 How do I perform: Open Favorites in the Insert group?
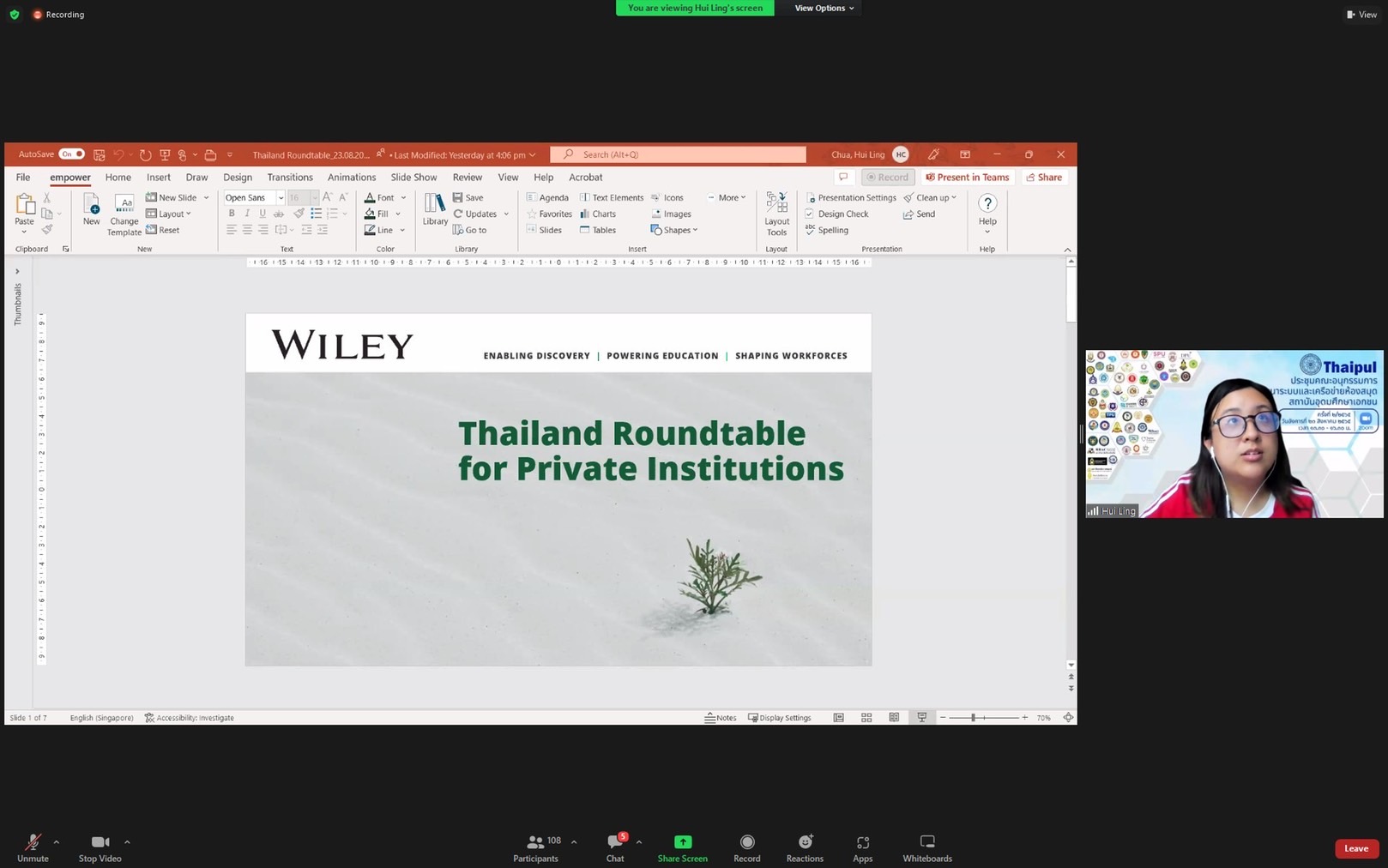click(x=549, y=214)
